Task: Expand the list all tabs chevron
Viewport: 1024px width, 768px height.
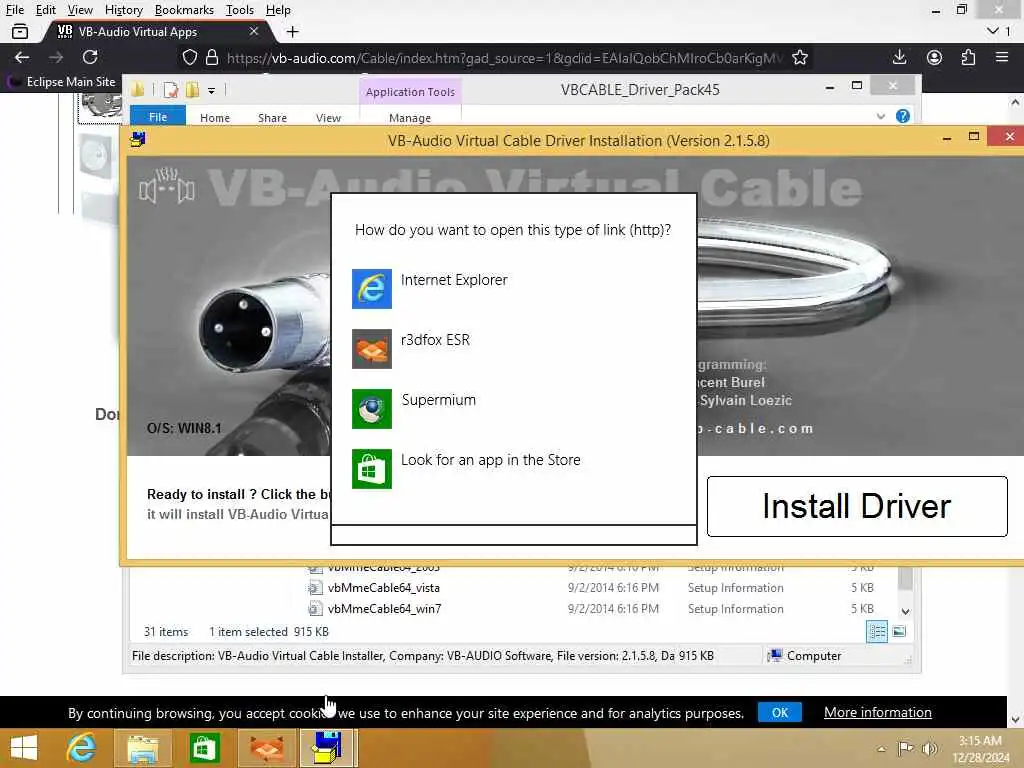Action: pyautogui.click(x=993, y=31)
